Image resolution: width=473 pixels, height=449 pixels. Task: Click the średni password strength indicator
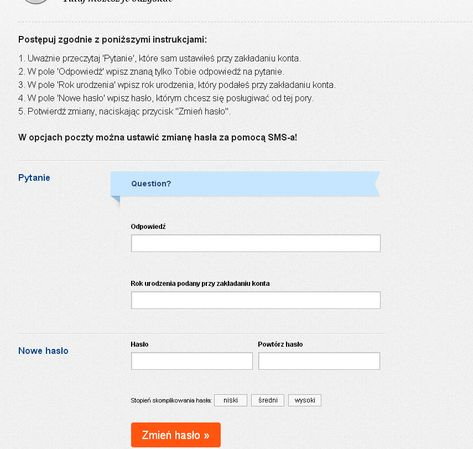coord(268,400)
